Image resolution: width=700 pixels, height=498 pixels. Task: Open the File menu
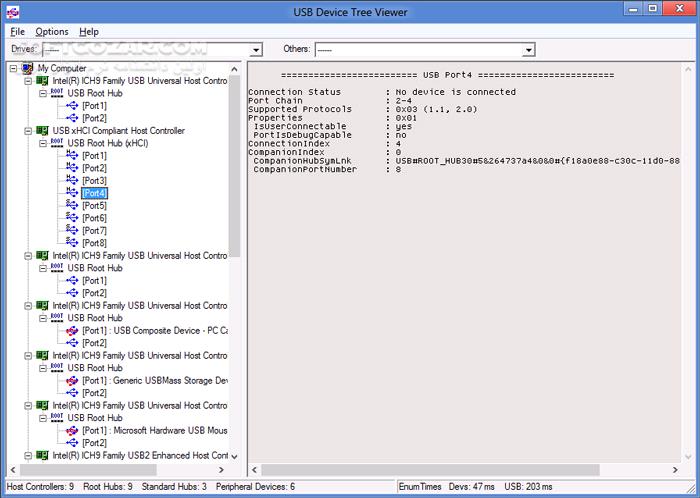(17, 32)
